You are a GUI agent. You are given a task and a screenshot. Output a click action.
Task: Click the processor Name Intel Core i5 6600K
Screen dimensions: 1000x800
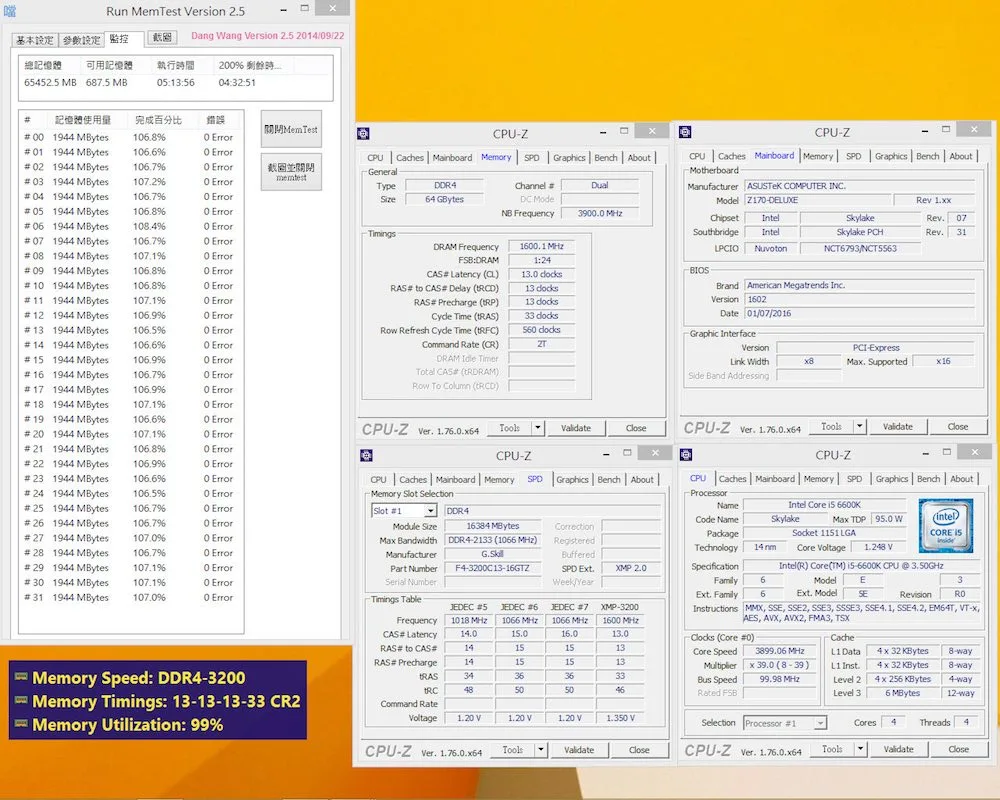pos(825,505)
